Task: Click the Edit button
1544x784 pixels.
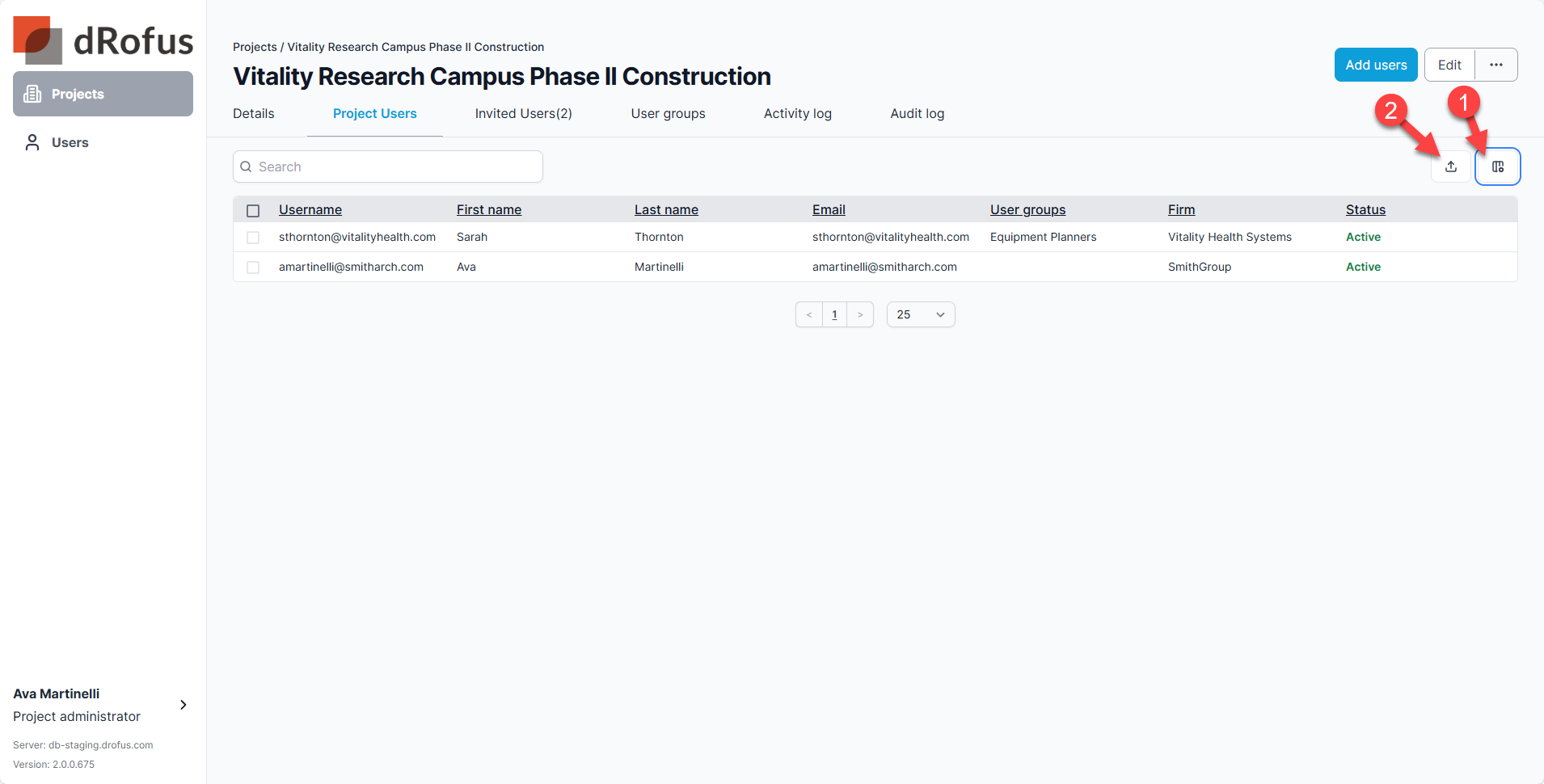Action: click(1449, 65)
